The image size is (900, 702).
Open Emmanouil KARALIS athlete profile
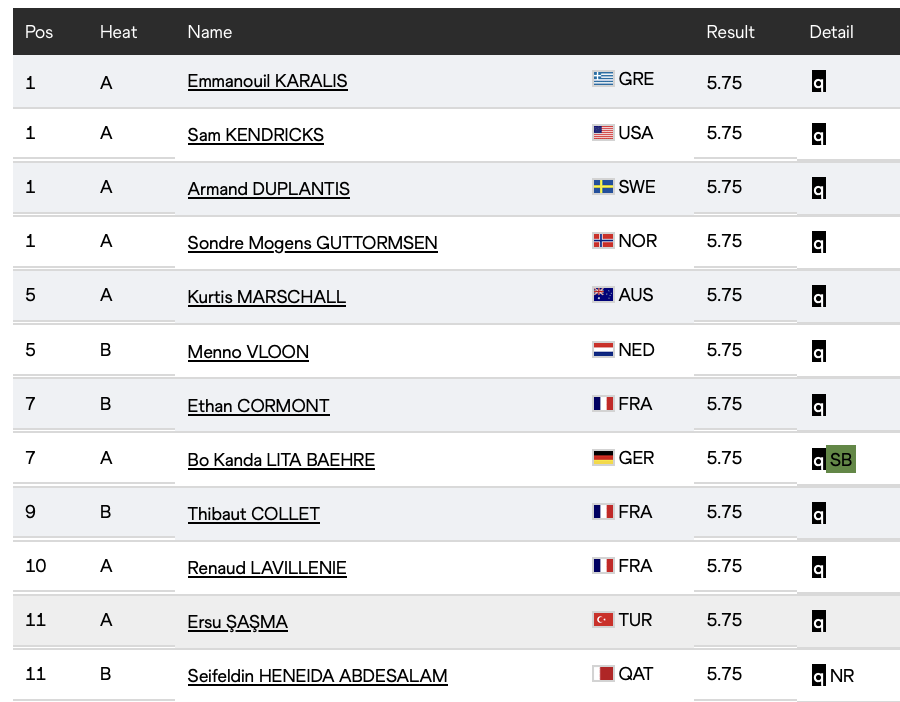point(267,81)
